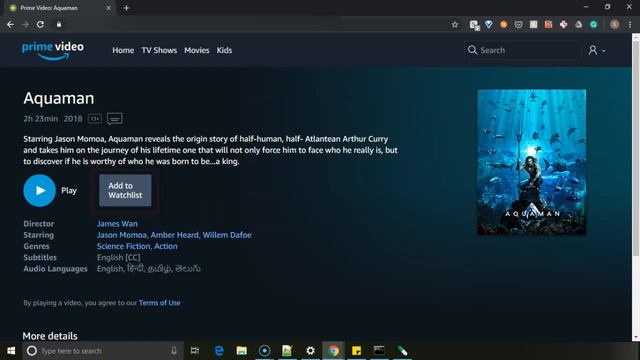Viewport: 640px width, 360px height.
Task: Click the Aquaman title text
Action: point(59,98)
